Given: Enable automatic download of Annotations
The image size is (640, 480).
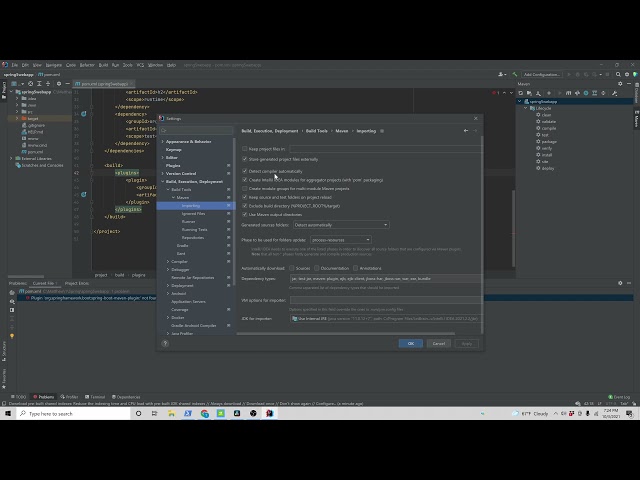Looking at the screenshot, I should coord(355,268).
